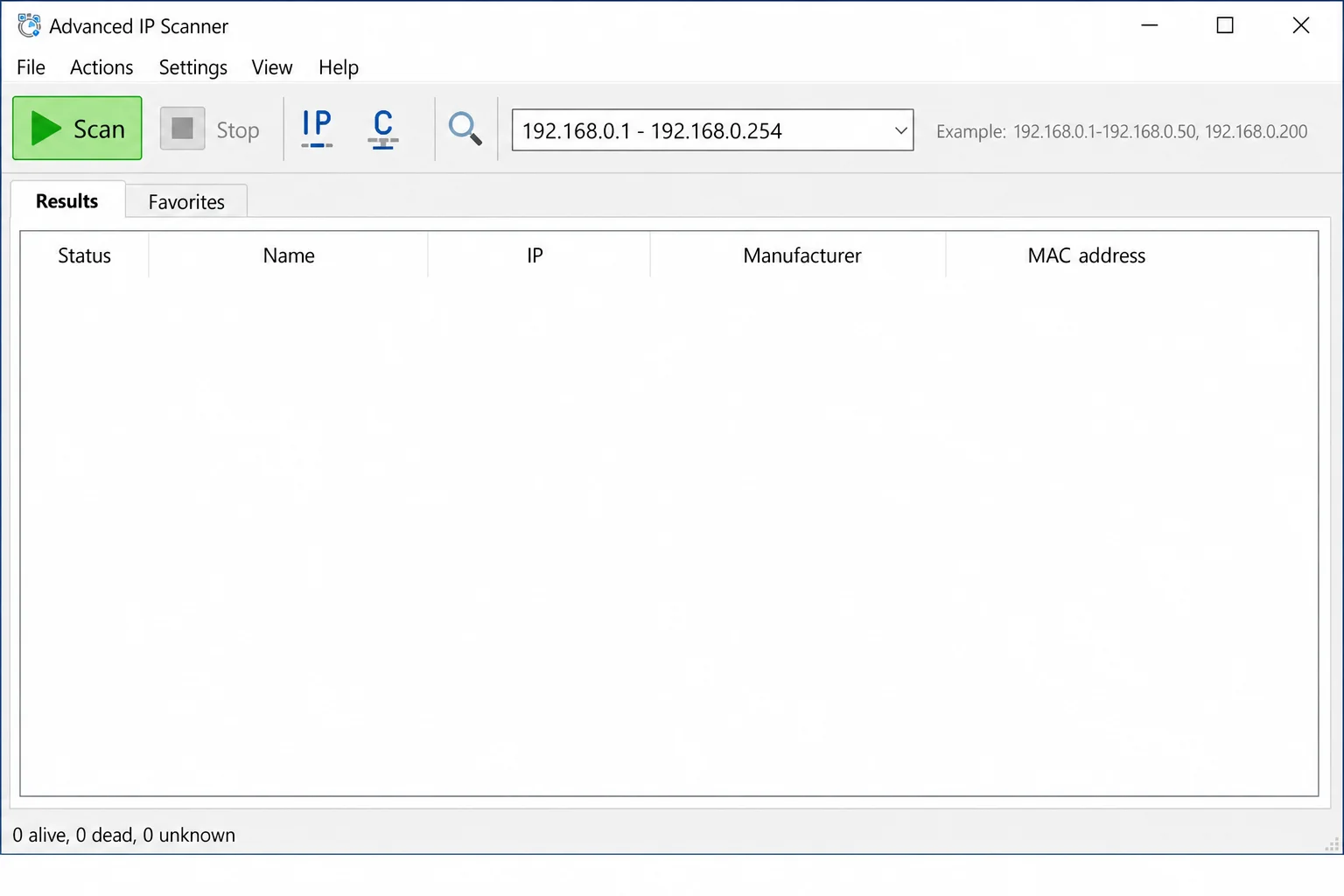Image resolution: width=1344 pixels, height=896 pixels.
Task: Click the Example IP range hint text
Action: click(x=1122, y=131)
